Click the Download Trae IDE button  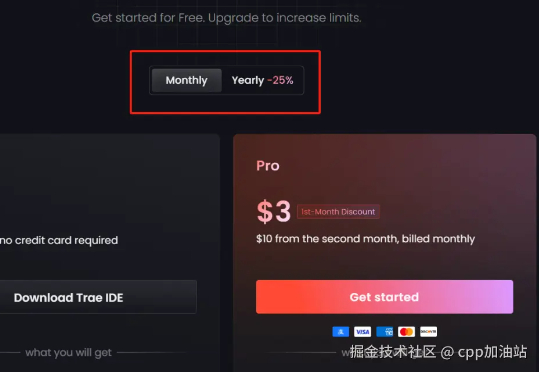[x=98, y=297]
